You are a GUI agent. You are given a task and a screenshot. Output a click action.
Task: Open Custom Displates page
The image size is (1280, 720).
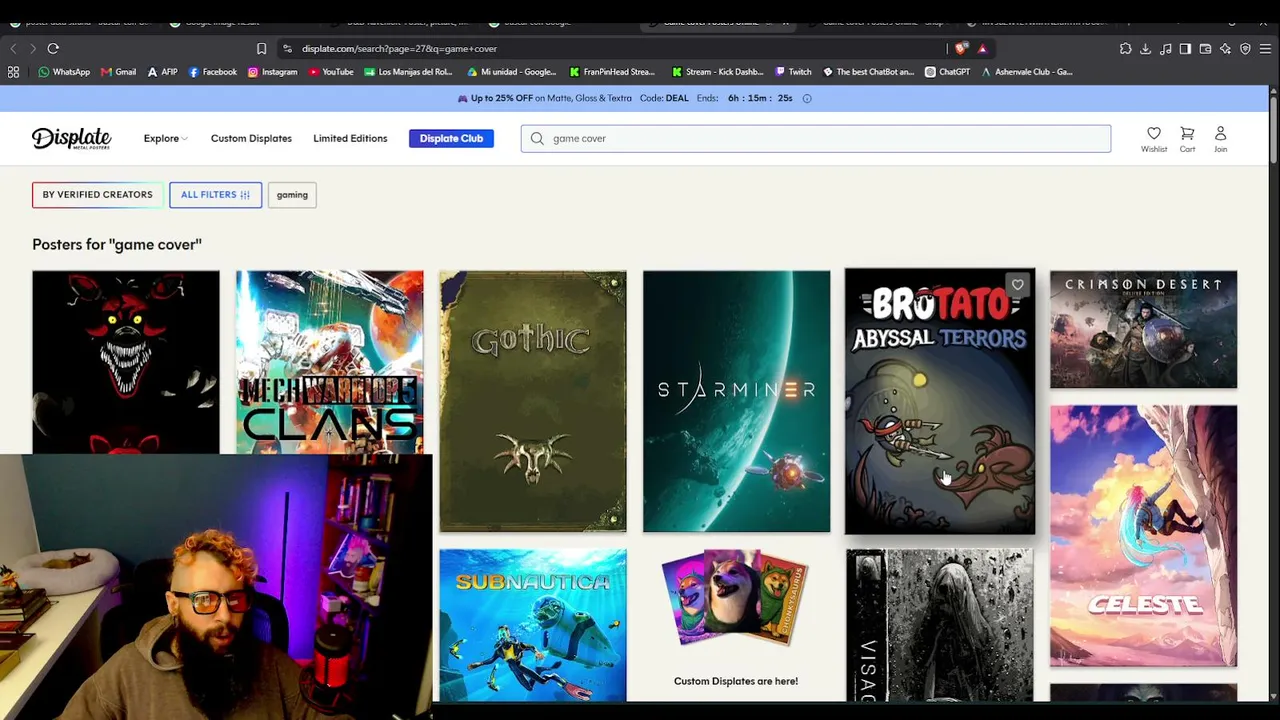pos(251,138)
